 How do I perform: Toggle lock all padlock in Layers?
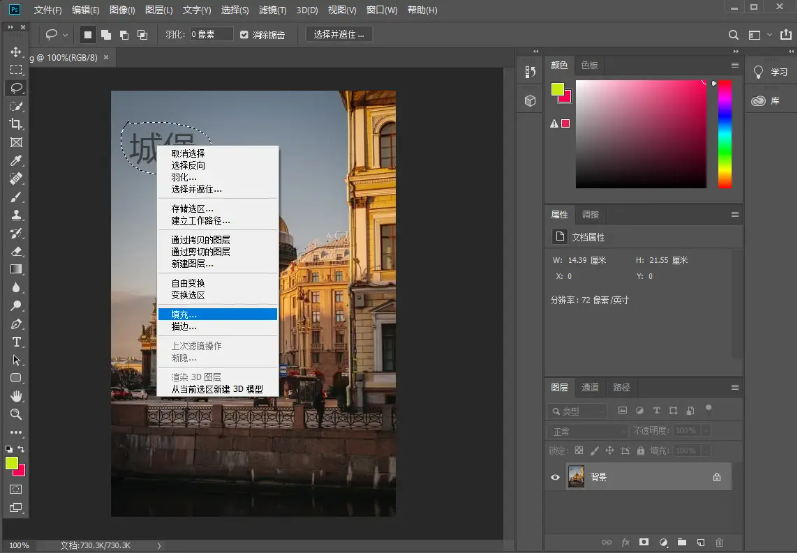pyautogui.click(x=640, y=450)
